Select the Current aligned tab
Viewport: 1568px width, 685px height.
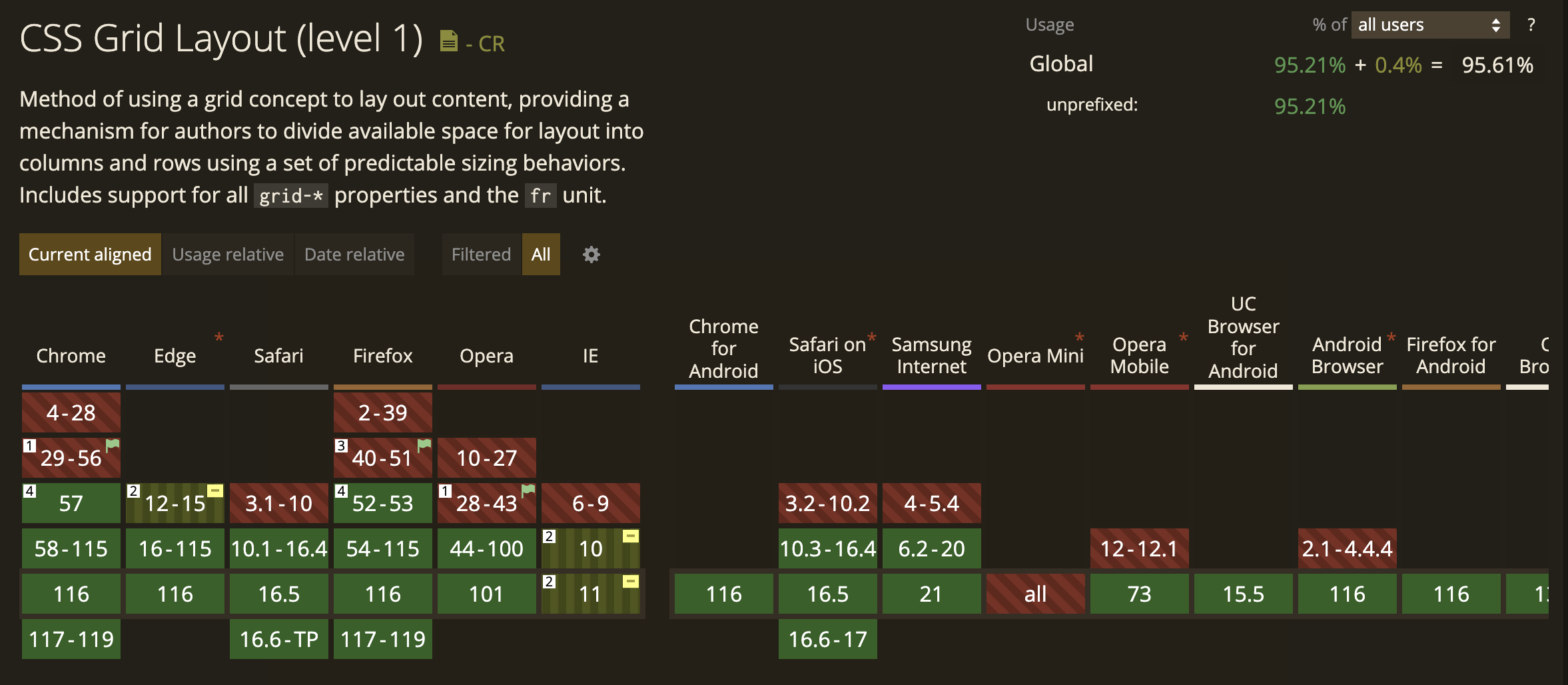[x=90, y=255]
